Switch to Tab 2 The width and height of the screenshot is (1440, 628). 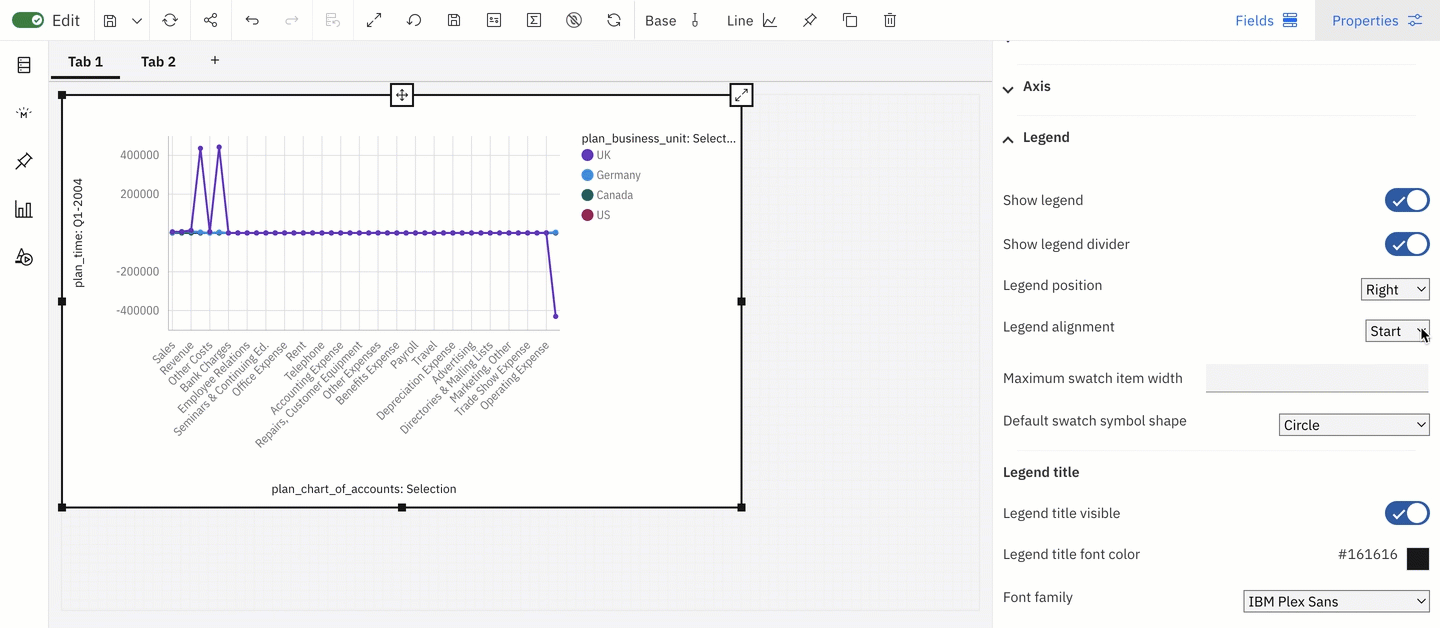tap(158, 61)
